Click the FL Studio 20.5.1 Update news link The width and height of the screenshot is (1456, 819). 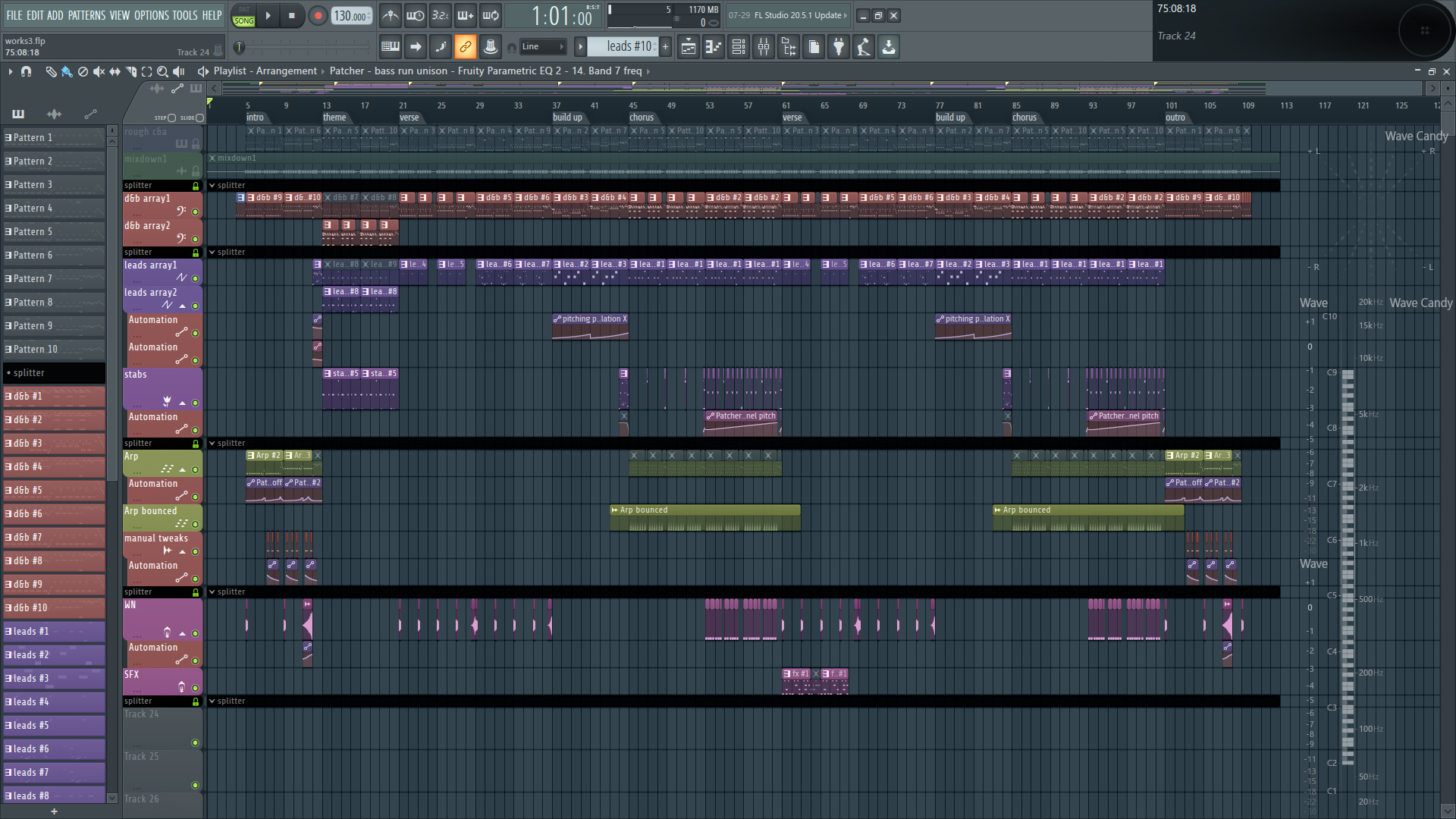click(799, 15)
